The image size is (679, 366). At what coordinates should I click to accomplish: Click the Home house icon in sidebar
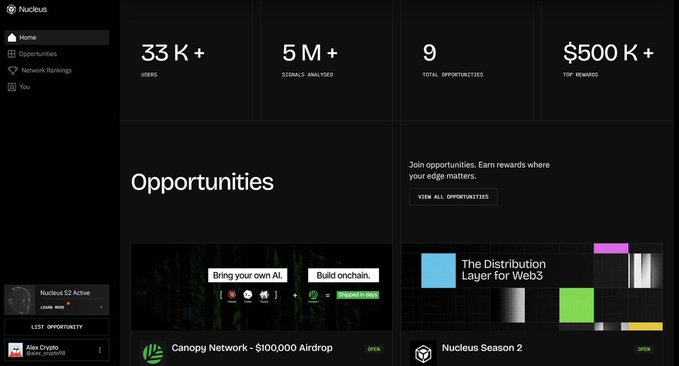pos(12,38)
